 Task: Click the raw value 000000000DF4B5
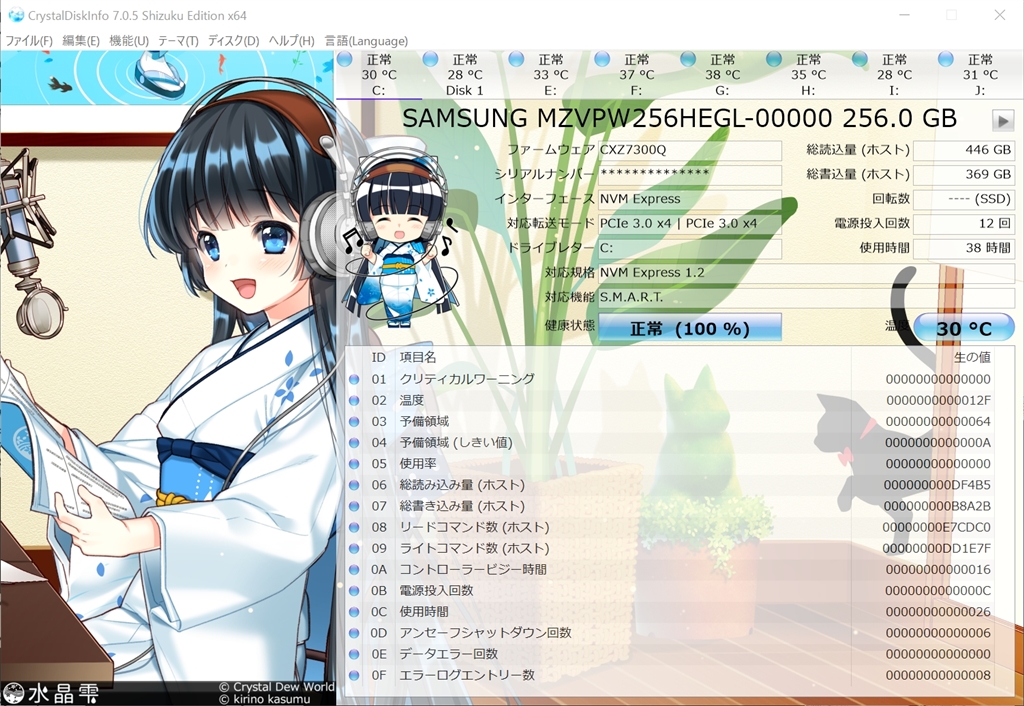(x=937, y=485)
